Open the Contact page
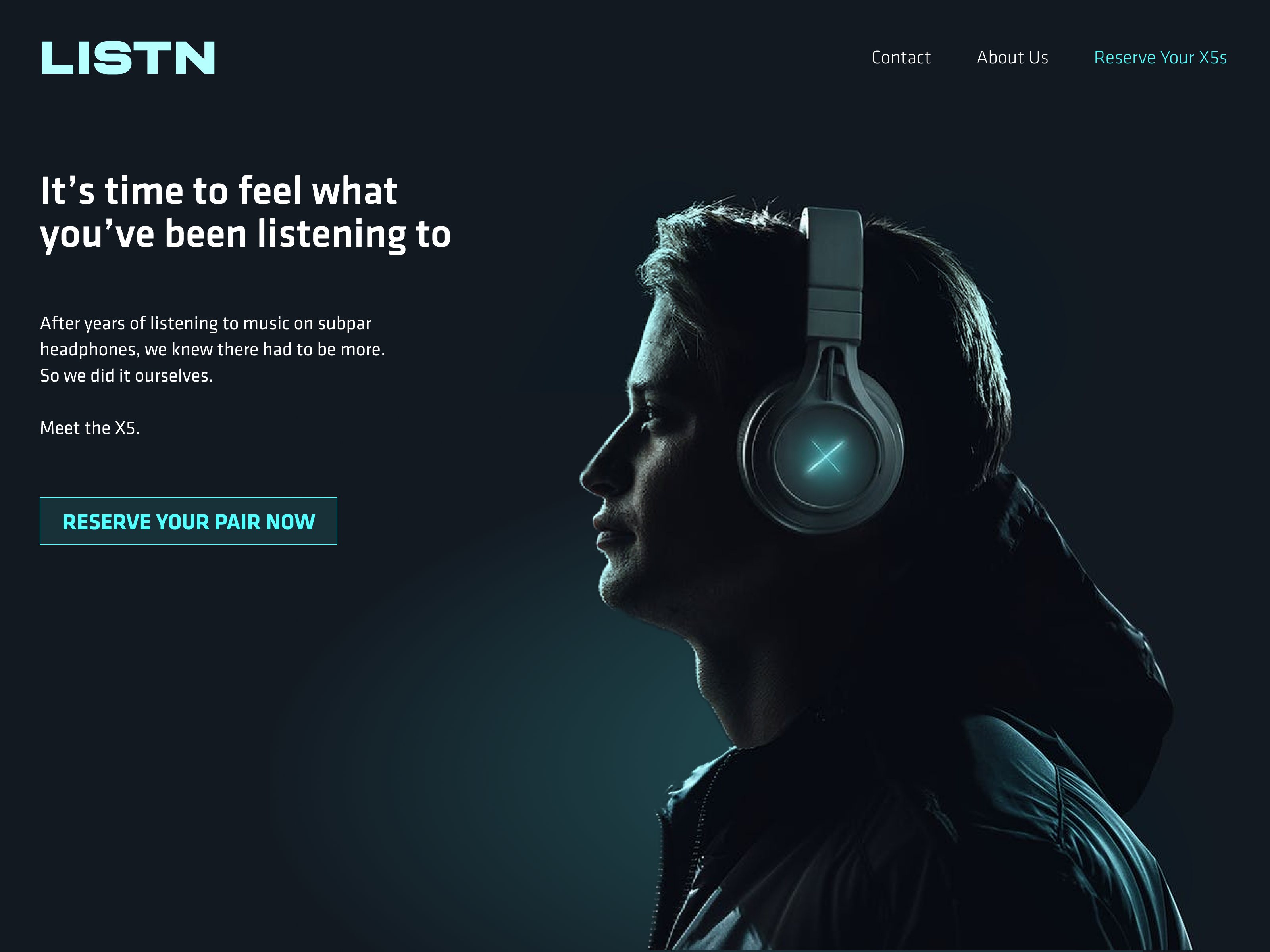 901,58
